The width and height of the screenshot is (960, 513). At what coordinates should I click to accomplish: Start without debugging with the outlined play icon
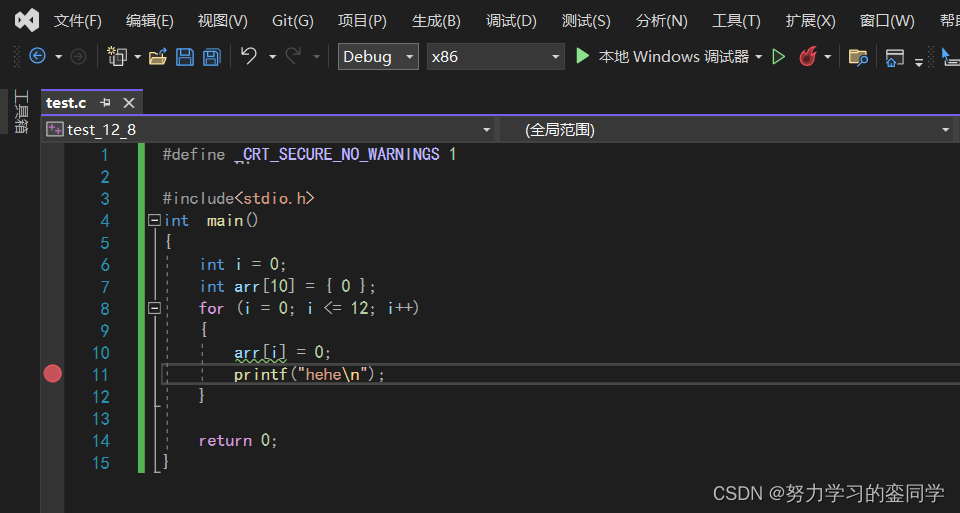pos(779,57)
